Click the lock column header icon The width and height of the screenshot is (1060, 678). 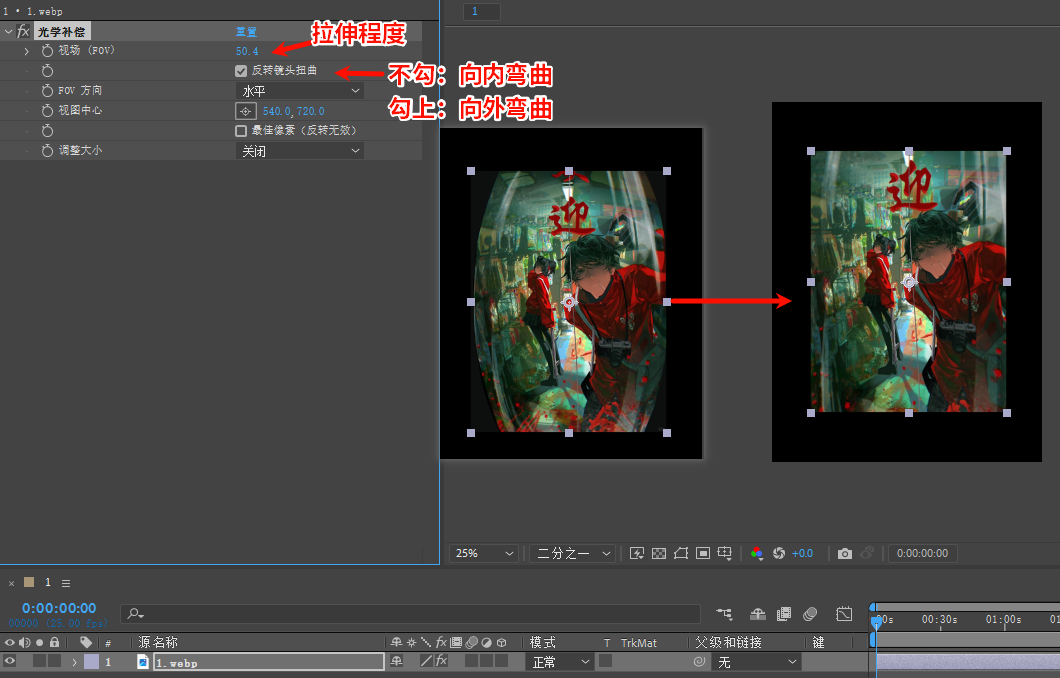click(54, 642)
